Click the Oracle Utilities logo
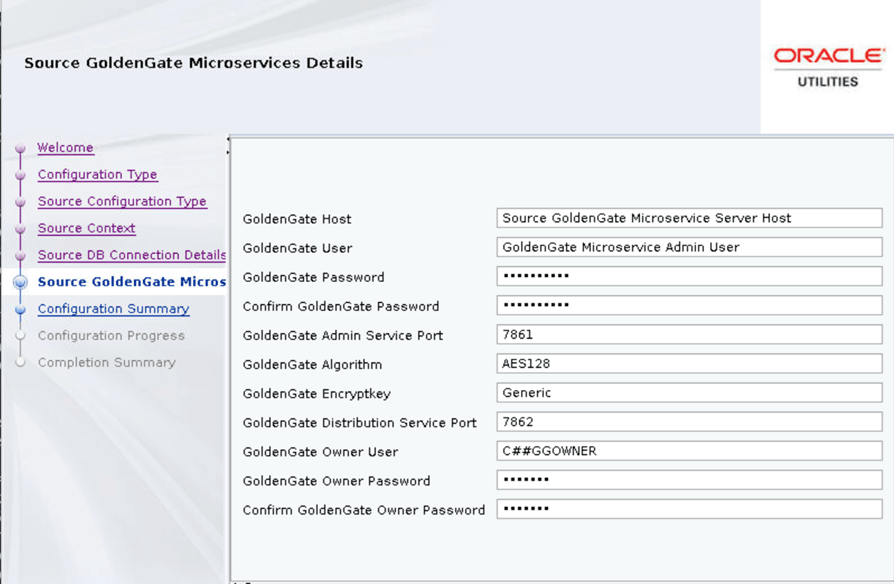This screenshot has height=584, width=894. 828,67
